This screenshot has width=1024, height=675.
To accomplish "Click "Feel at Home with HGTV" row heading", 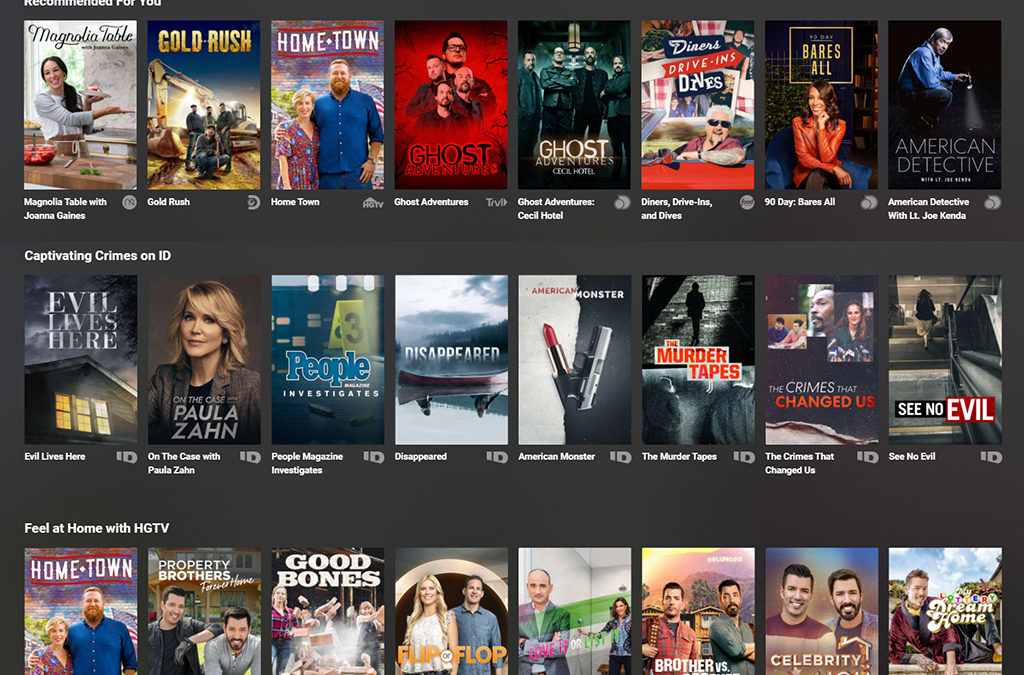I will [97, 528].
